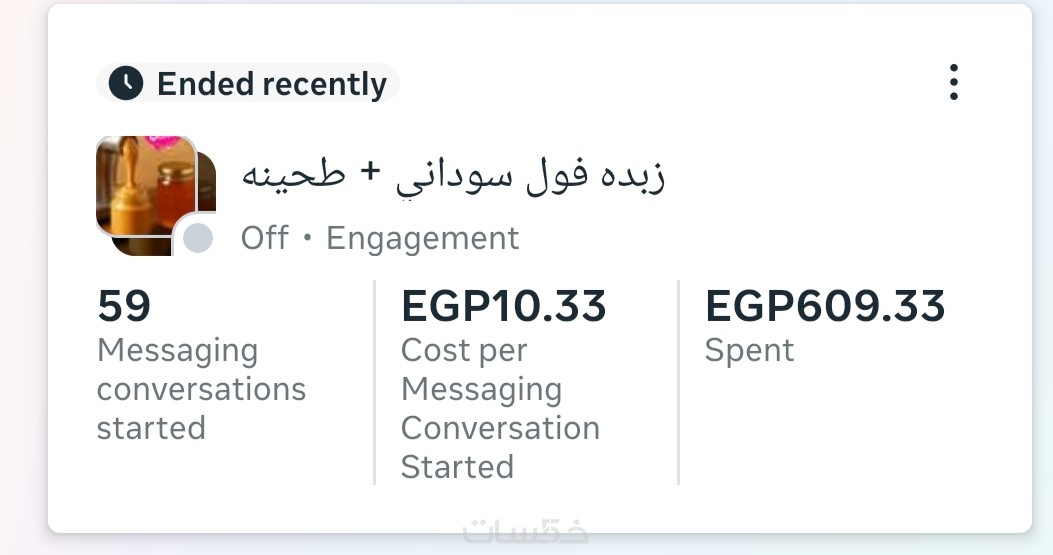
Task: Select the 59 conversations count
Action: point(124,306)
